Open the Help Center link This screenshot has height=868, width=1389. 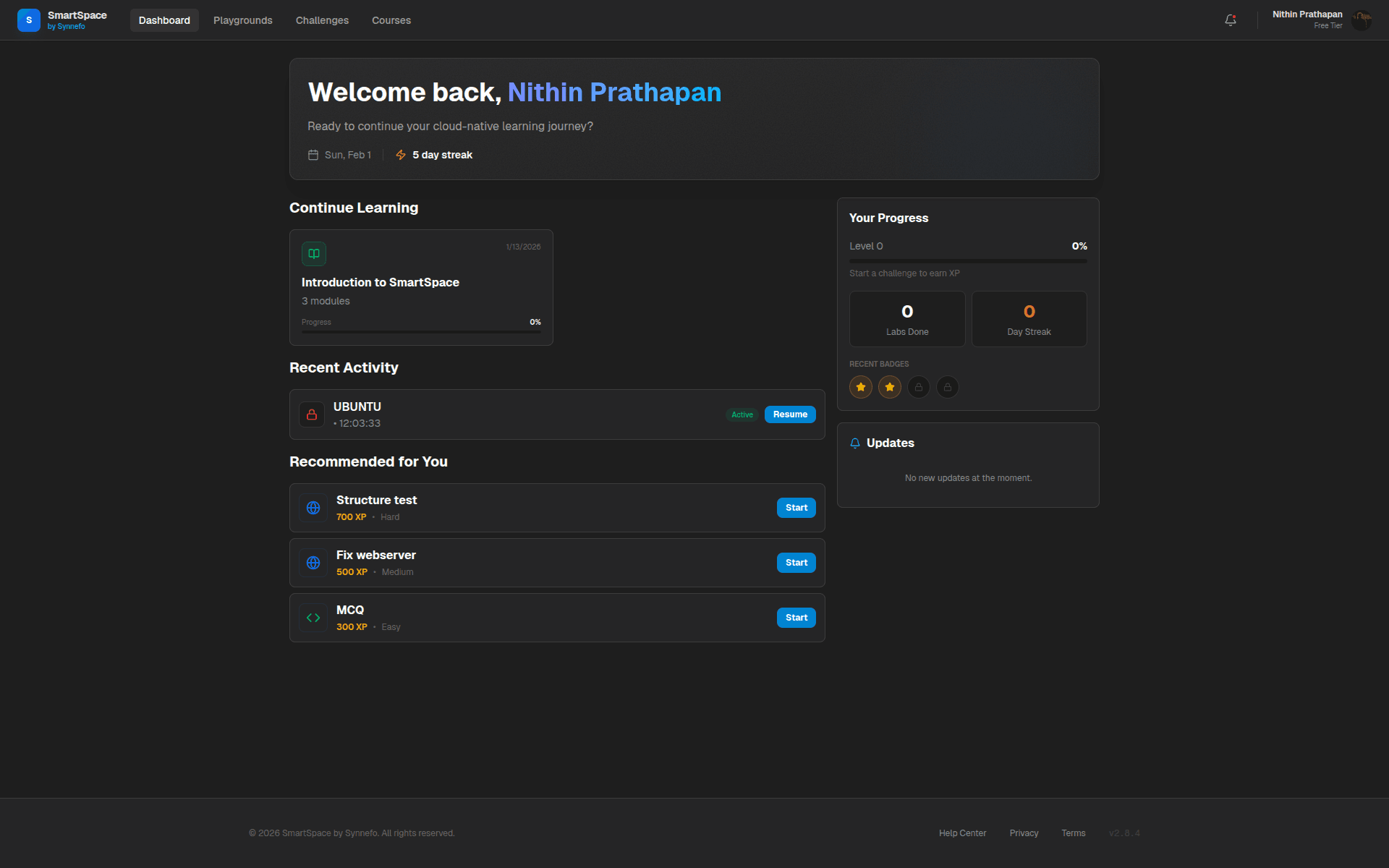(962, 833)
